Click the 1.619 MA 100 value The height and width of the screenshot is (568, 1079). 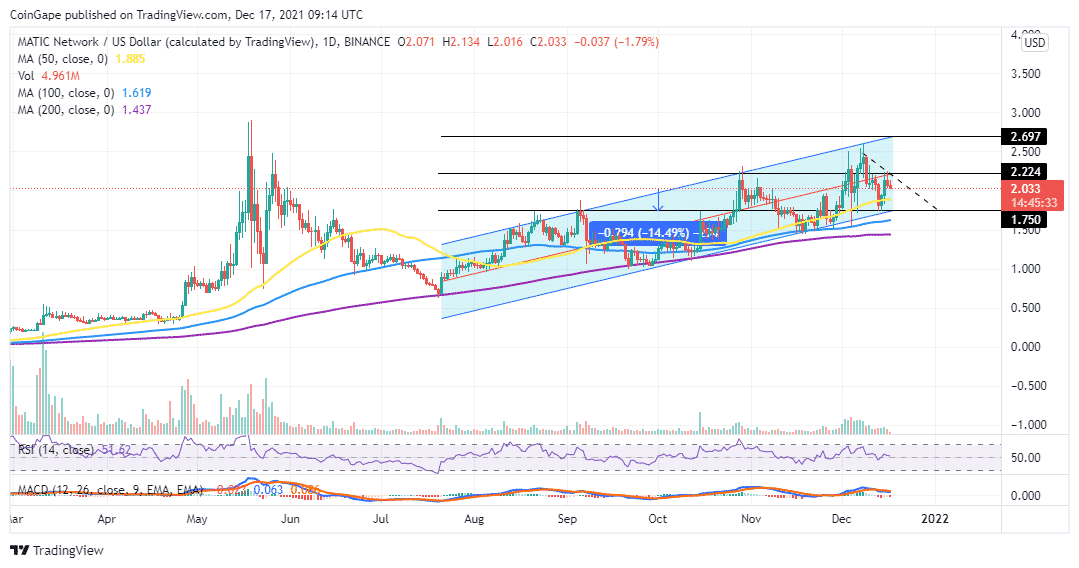point(136,93)
